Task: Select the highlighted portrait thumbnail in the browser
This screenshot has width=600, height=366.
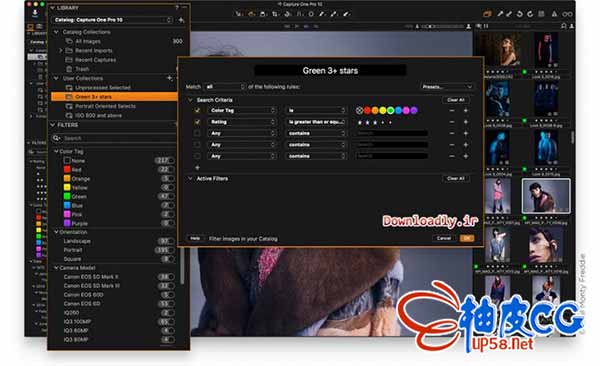Action: (x=546, y=196)
